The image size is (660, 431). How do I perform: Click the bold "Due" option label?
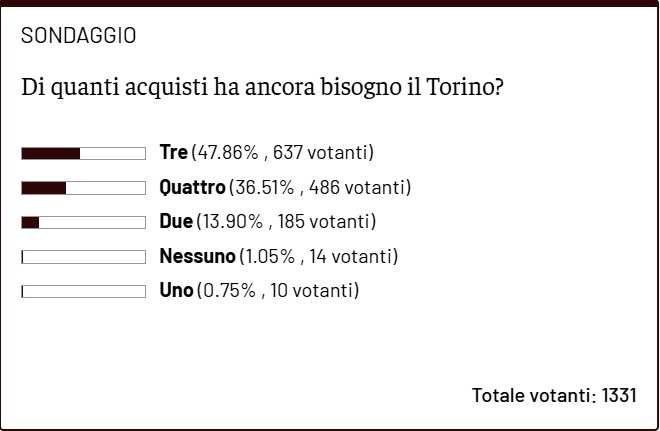pyautogui.click(x=175, y=222)
